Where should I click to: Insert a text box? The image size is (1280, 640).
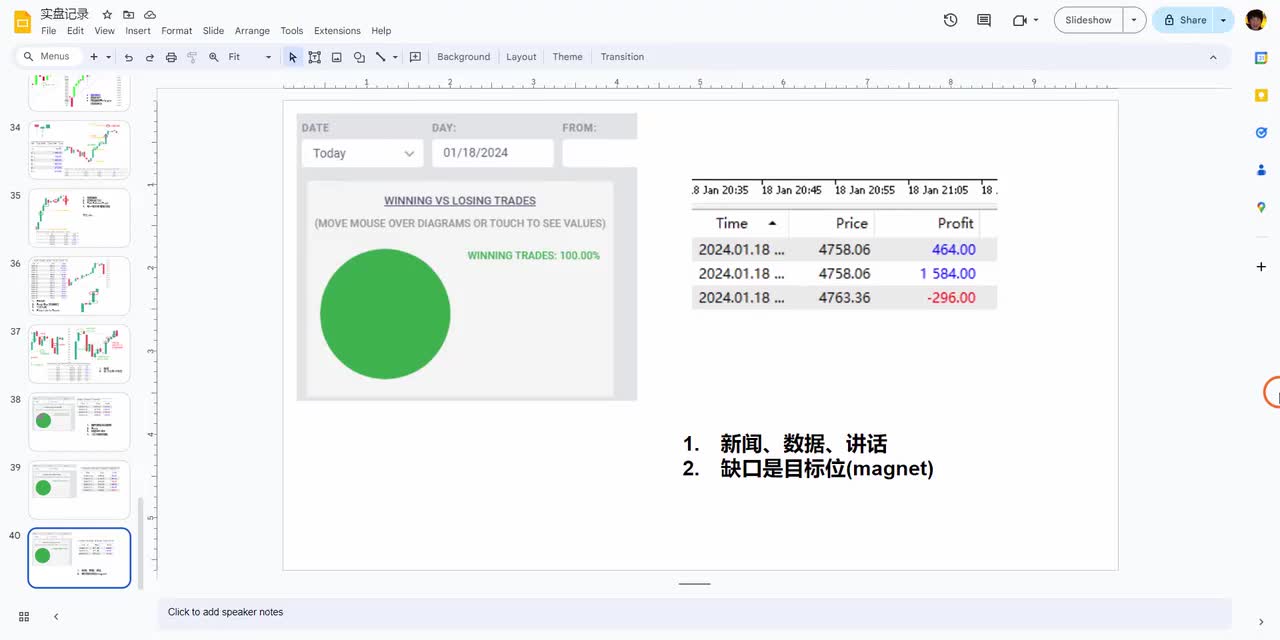point(314,57)
